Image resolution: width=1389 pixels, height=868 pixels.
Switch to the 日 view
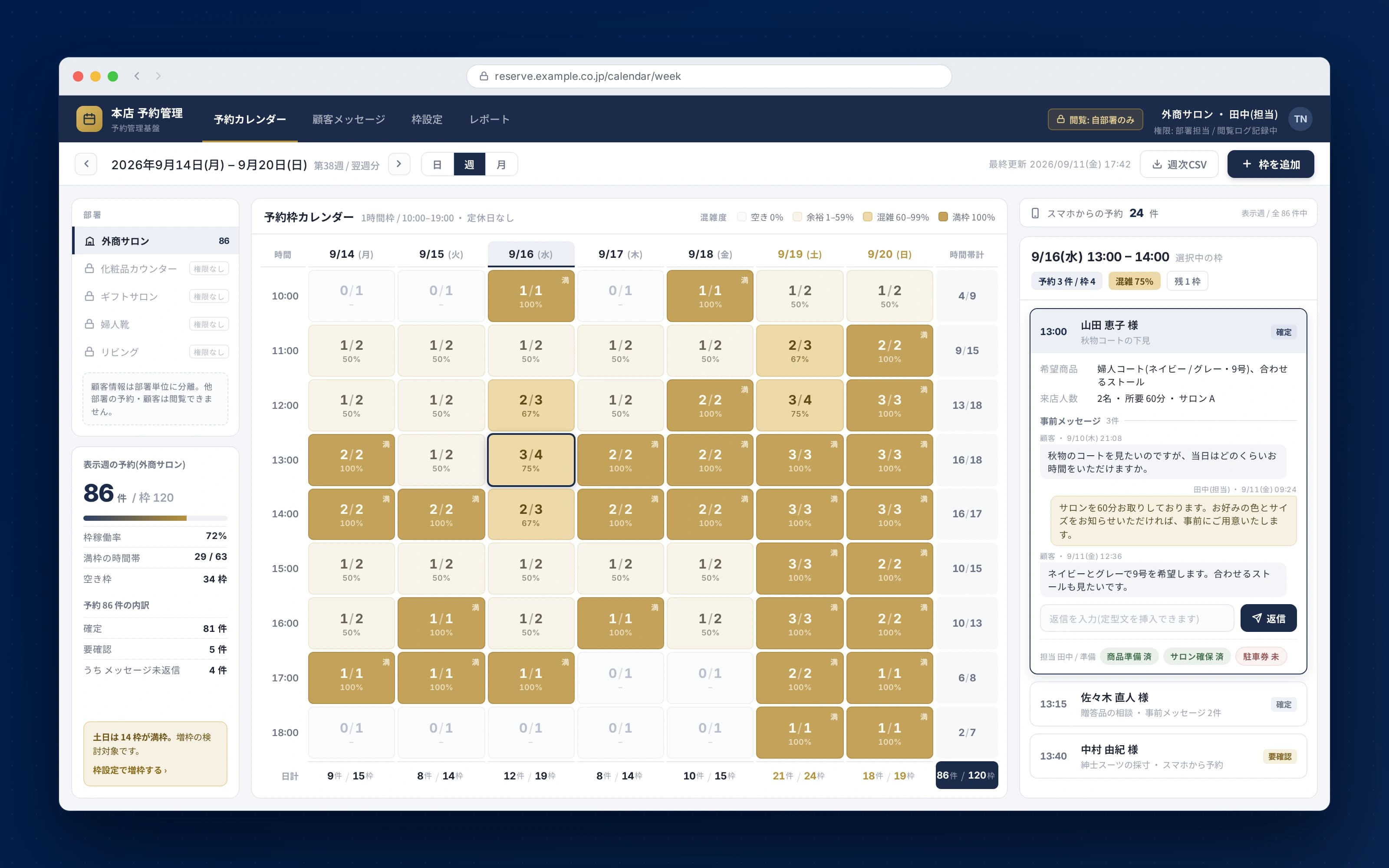(x=438, y=164)
